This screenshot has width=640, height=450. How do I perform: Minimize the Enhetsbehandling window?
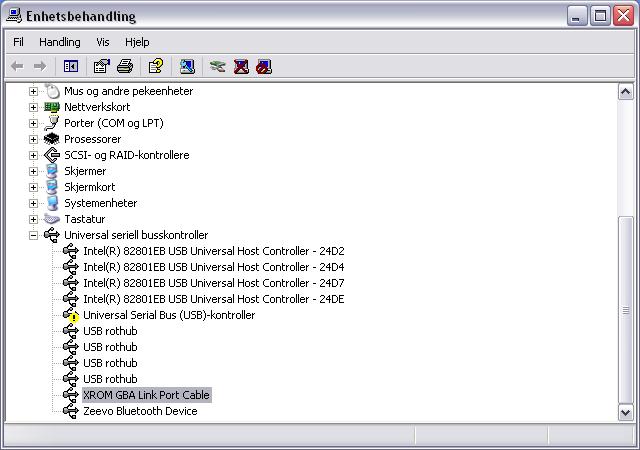point(577,16)
